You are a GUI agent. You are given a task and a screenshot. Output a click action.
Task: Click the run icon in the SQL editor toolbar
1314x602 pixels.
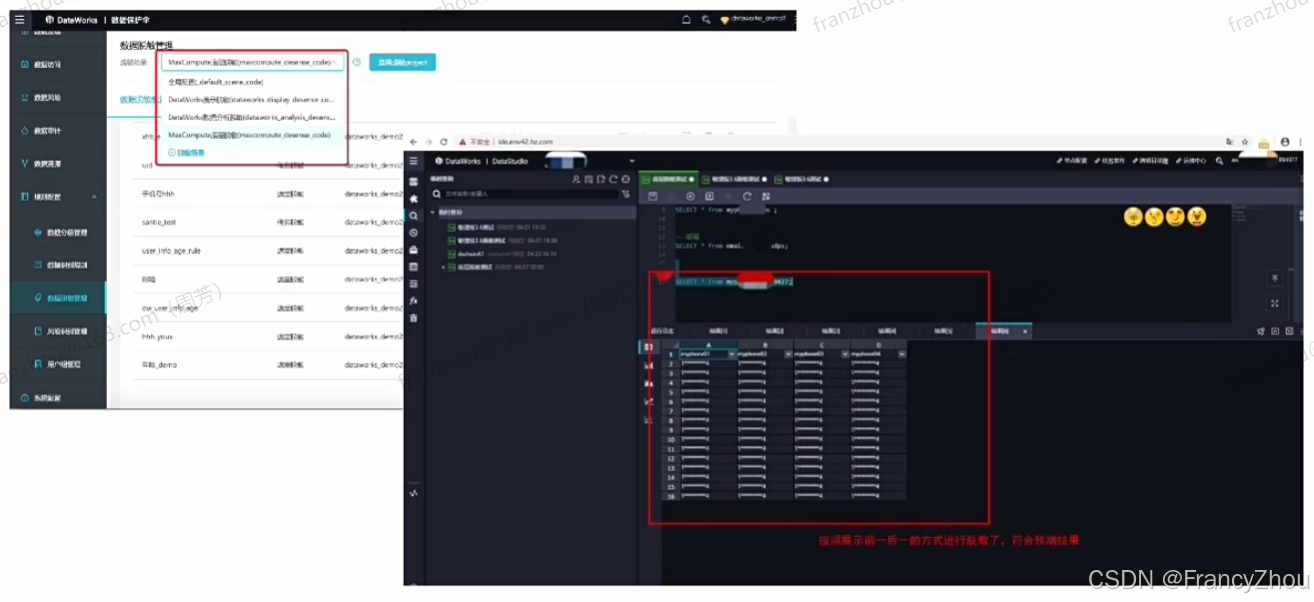(x=690, y=197)
